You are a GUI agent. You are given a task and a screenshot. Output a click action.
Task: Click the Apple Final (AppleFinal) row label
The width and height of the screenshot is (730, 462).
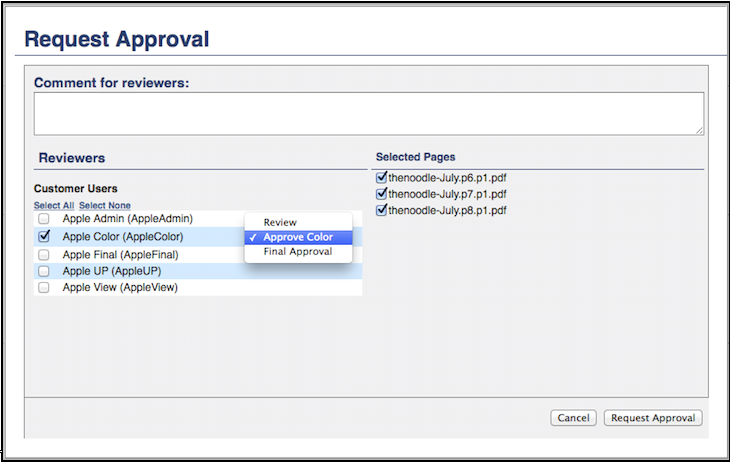point(120,255)
